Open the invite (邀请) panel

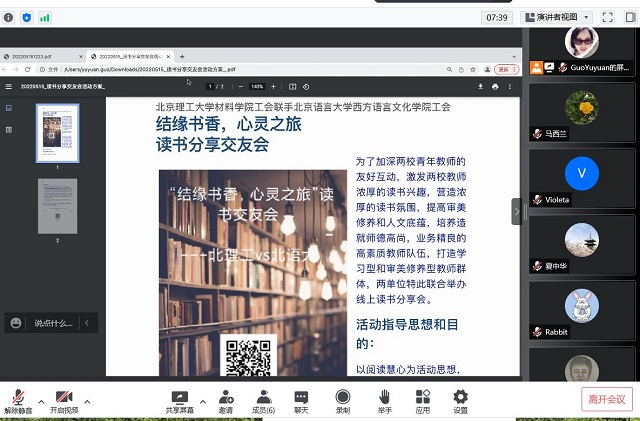click(x=226, y=400)
